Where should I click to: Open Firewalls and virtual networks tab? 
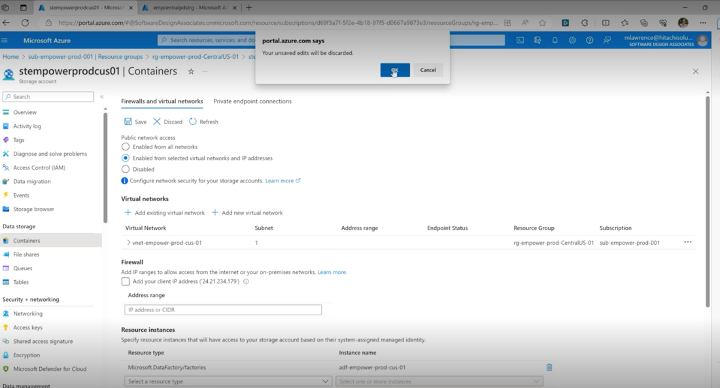pos(162,101)
